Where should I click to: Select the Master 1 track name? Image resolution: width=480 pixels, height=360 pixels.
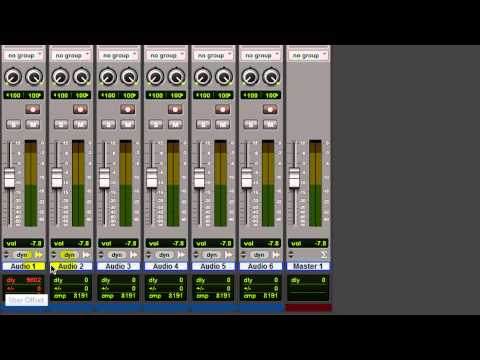(308, 266)
